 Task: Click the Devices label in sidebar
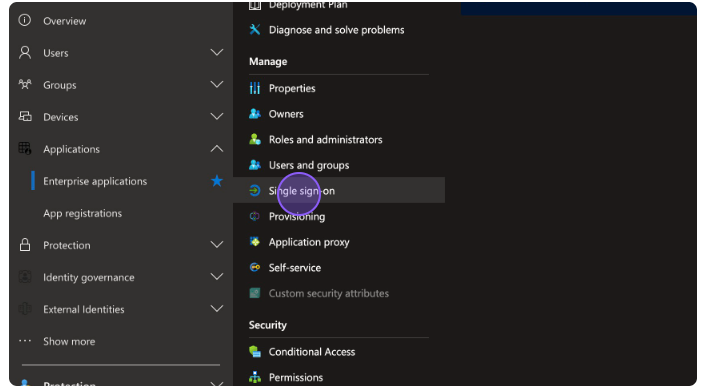point(60,117)
